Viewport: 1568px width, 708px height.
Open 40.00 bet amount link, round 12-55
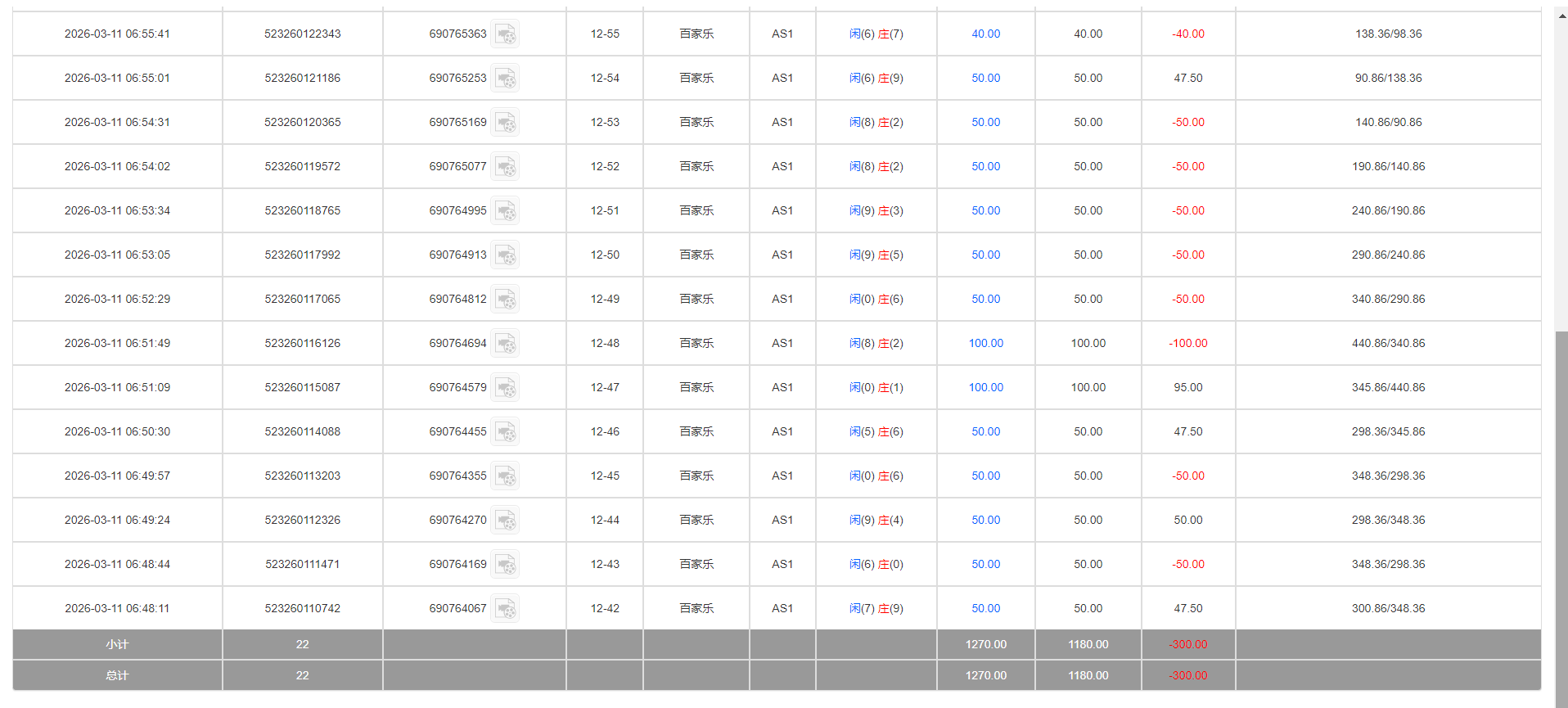click(x=985, y=34)
